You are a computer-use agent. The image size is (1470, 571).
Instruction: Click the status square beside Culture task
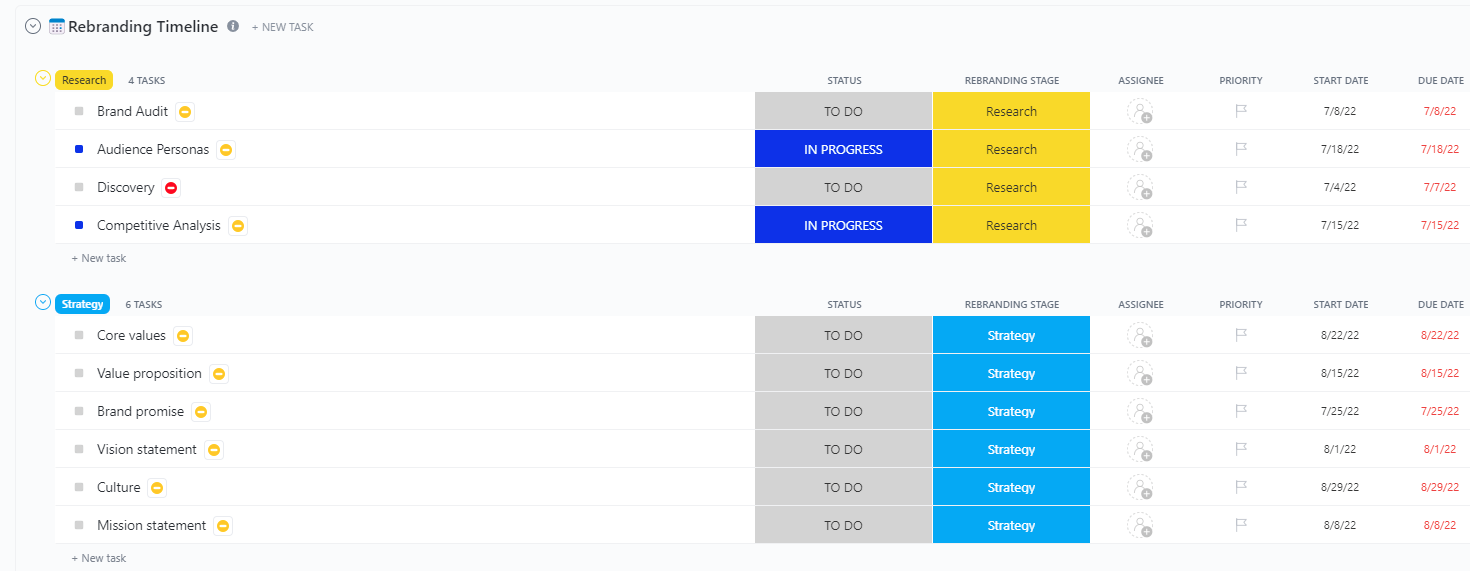[x=79, y=488]
